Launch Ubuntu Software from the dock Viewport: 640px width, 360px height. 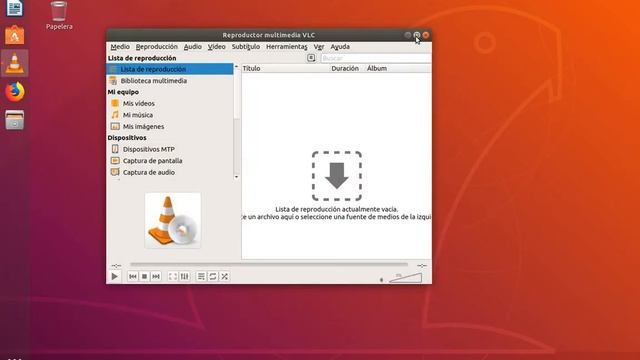pos(15,35)
